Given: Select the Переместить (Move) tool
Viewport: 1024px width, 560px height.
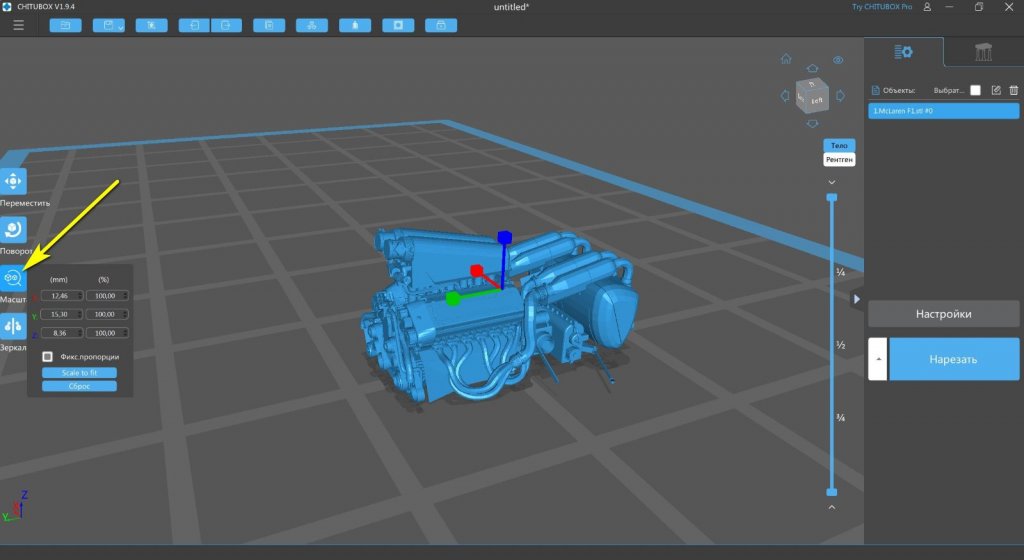Looking at the screenshot, I should coord(14,181).
